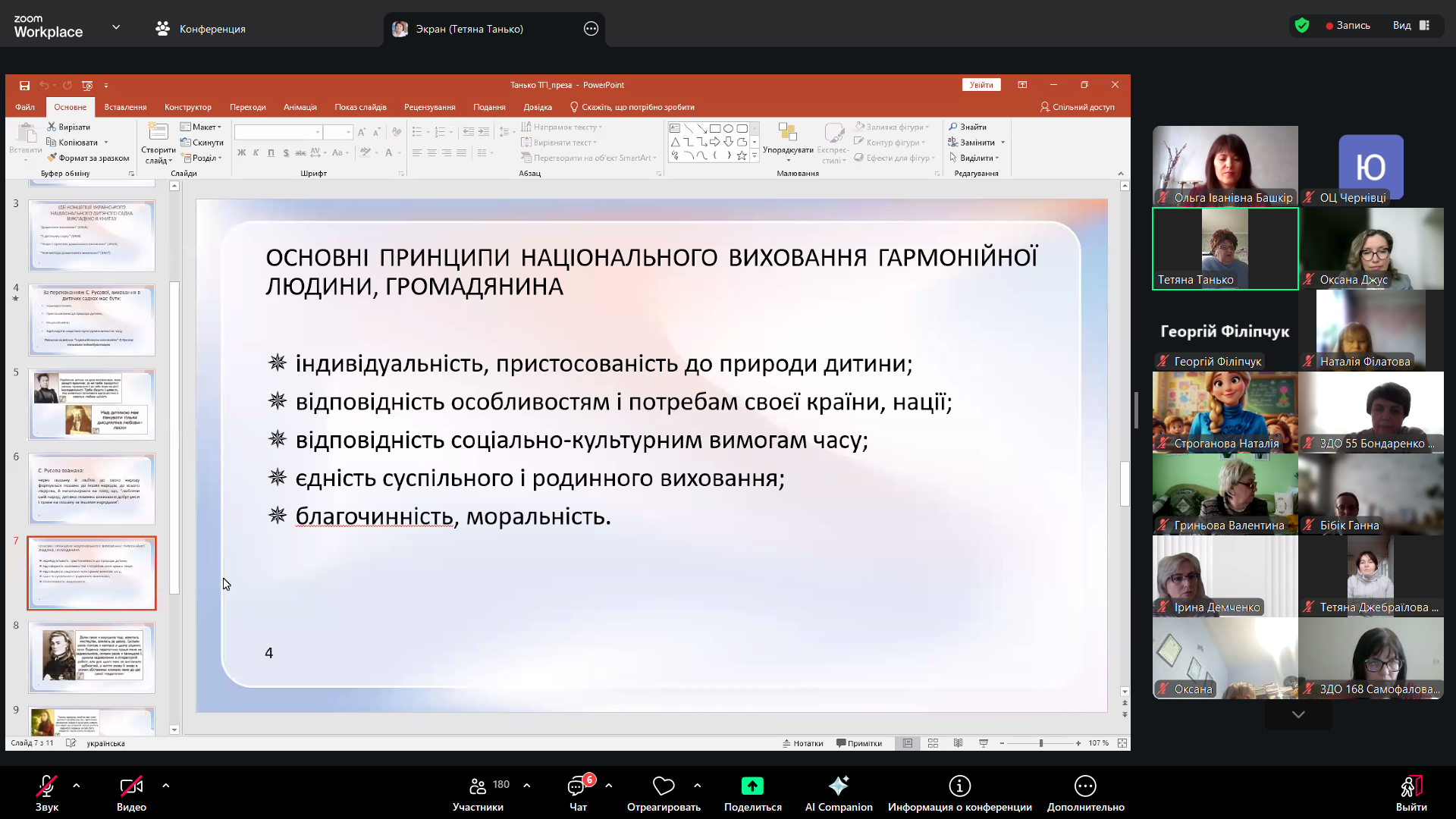Expand the arrow next to Чат
This screenshot has height=819, width=1456.
pyautogui.click(x=609, y=786)
